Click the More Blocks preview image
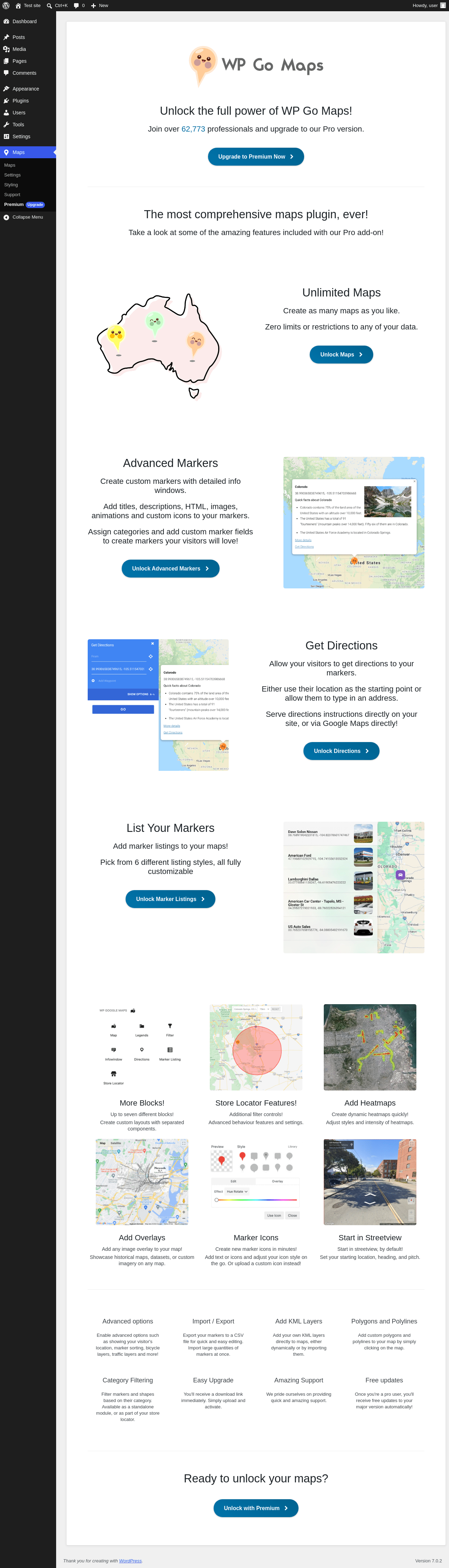This screenshot has height=1568, width=449. (x=142, y=1047)
